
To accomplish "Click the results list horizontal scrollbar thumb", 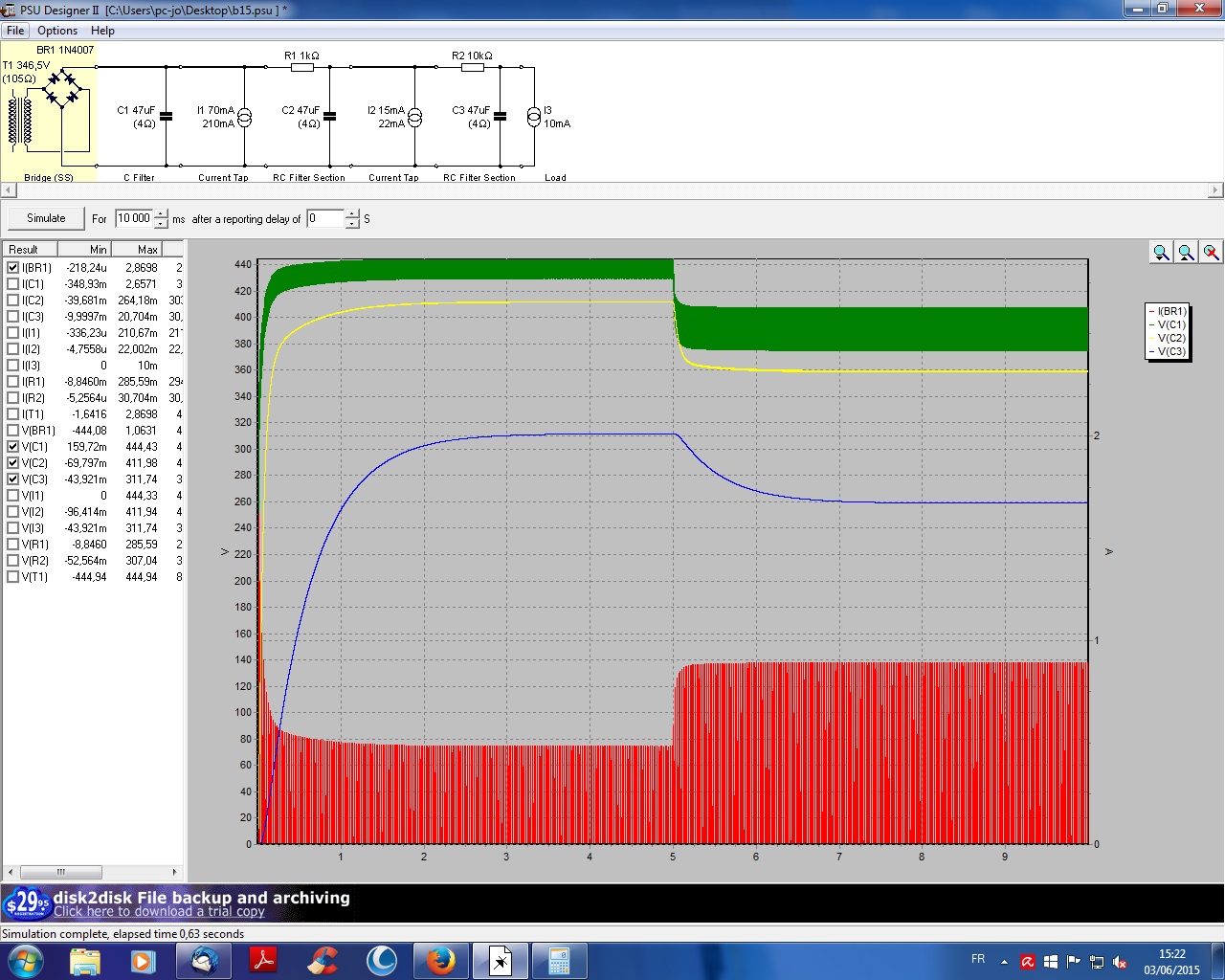I will tap(61, 872).
